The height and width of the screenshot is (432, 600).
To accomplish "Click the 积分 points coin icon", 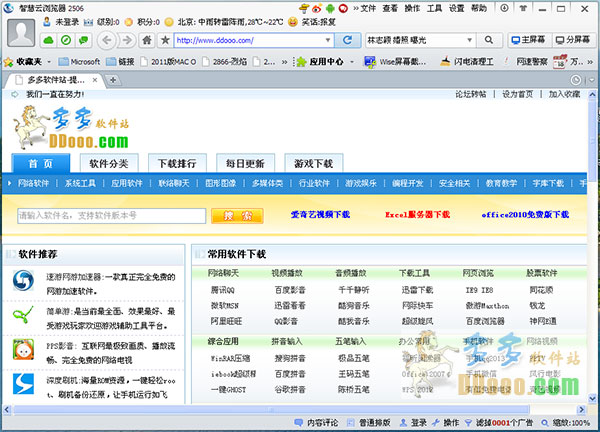I will click(x=129, y=22).
